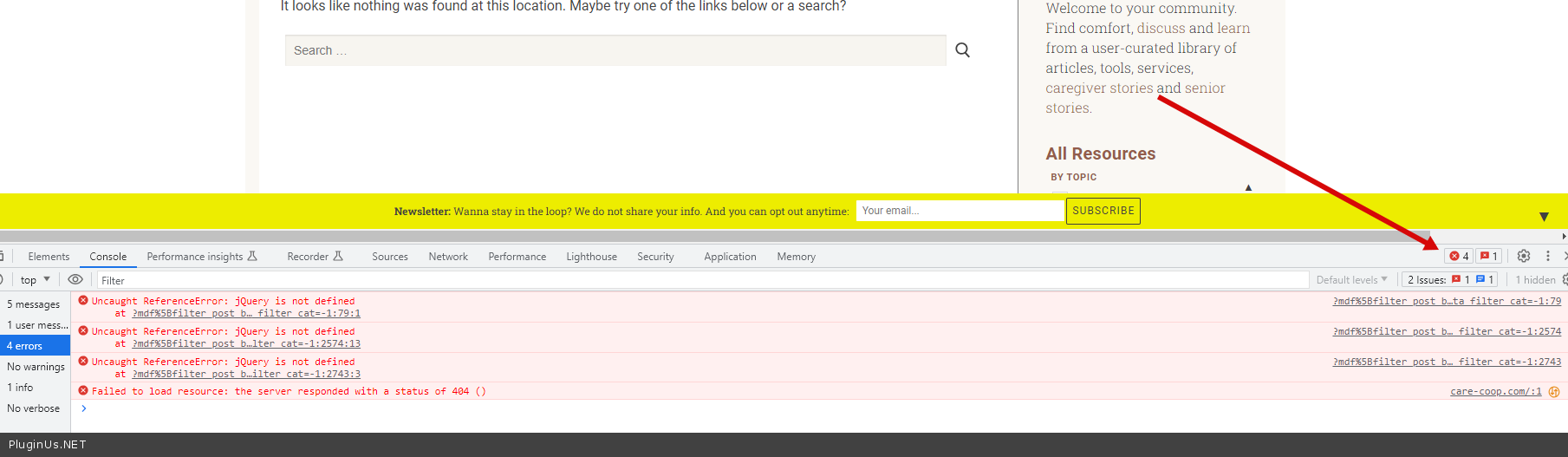Click the SUBSCRIBE button

tap(1103, 211)
